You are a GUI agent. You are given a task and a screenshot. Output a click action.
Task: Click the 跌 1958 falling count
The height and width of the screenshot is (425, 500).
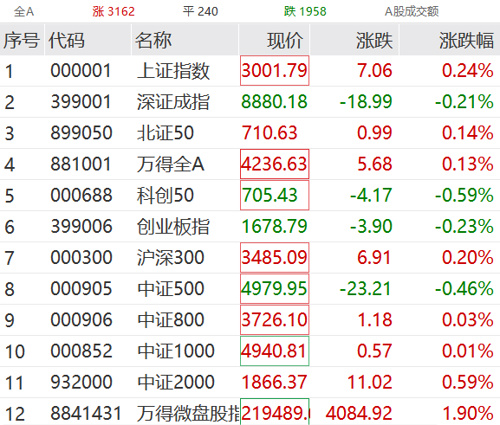305,12
